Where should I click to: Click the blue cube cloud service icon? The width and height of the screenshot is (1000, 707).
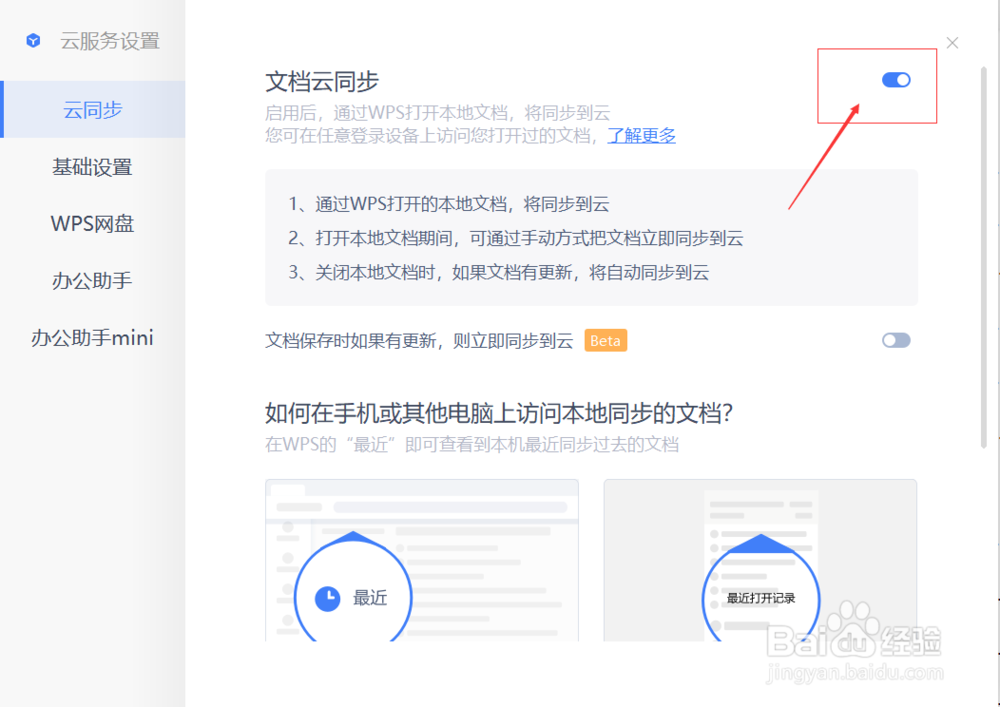tap(33, 40)
